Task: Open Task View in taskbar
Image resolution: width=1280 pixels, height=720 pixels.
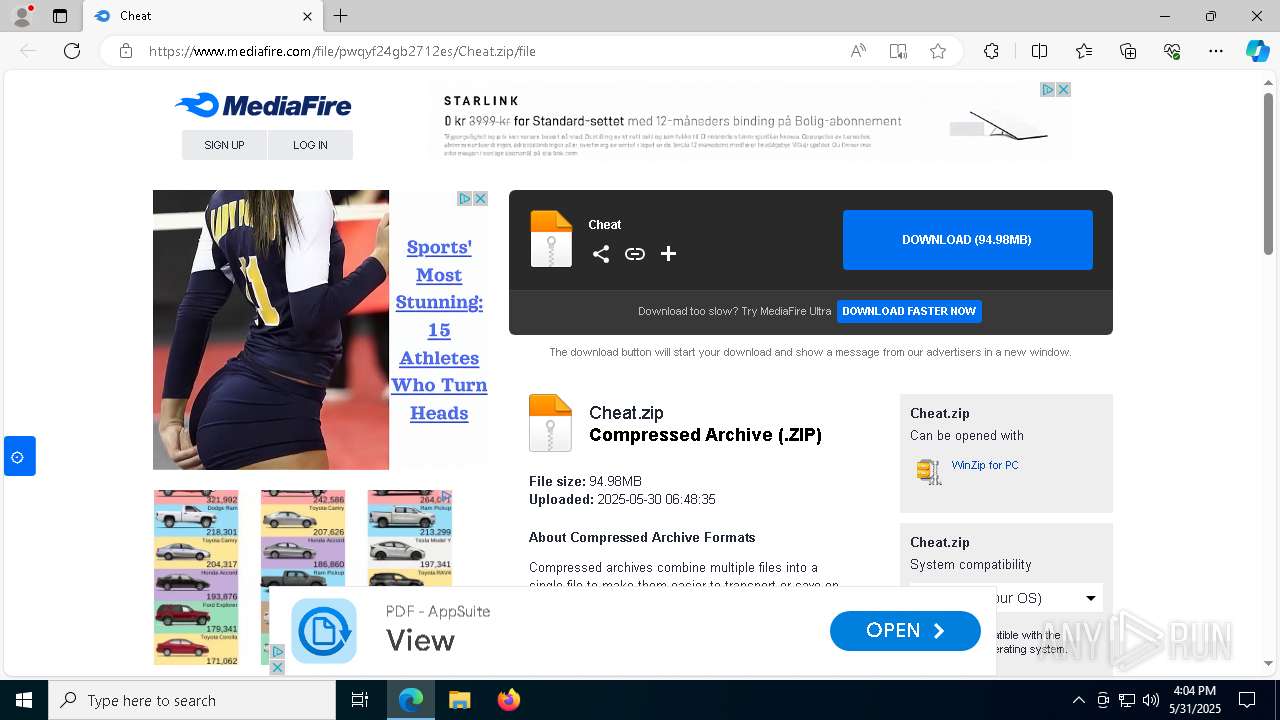Action: [x=360, y=700]
